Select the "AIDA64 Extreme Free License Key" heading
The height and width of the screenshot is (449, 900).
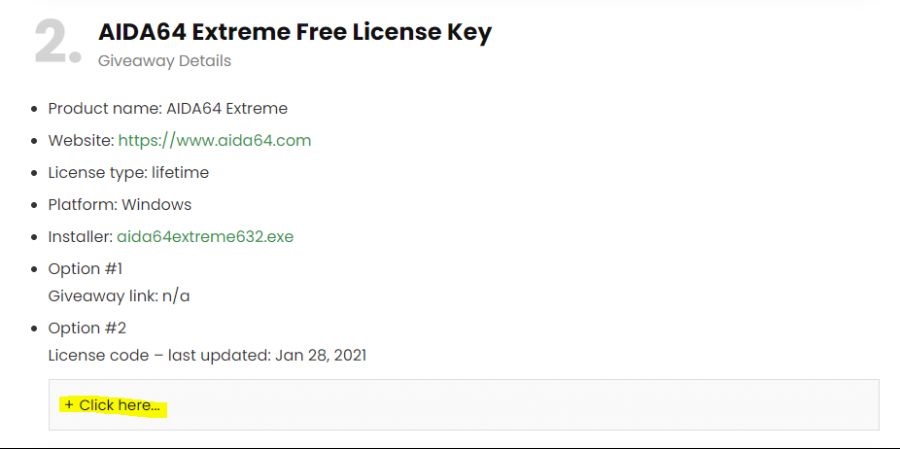point(294,32)
